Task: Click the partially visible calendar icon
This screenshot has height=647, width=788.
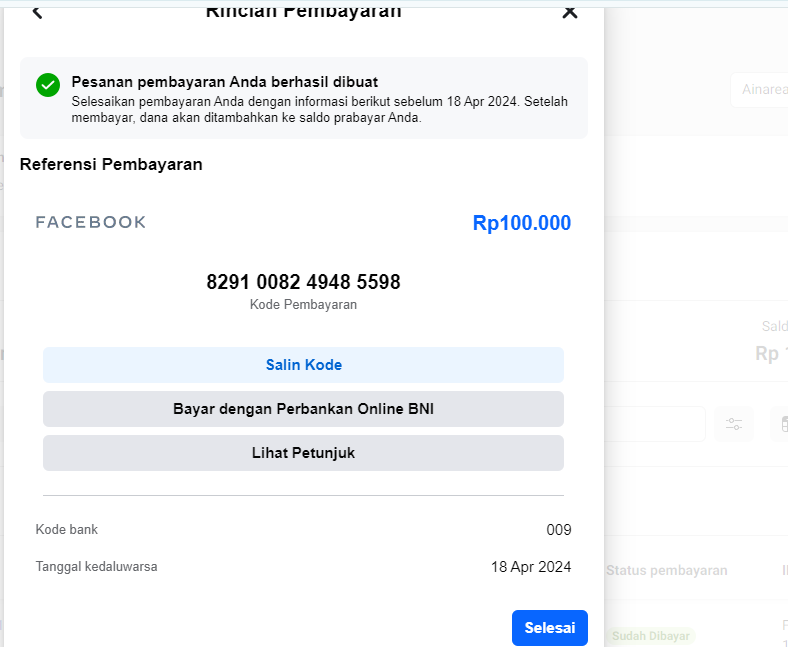Action: 780,424
